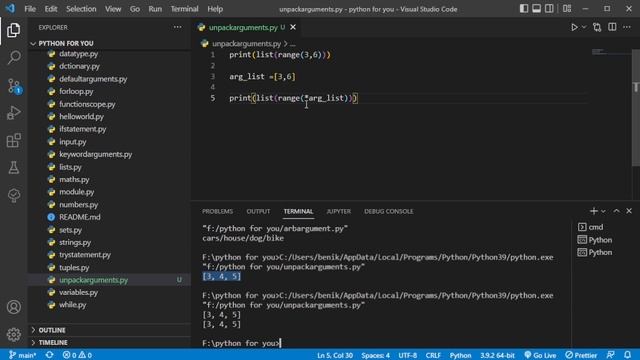Change end of line via CRLF
The image size is (640, 360).
pyautogui.click(x=433, y=356)
